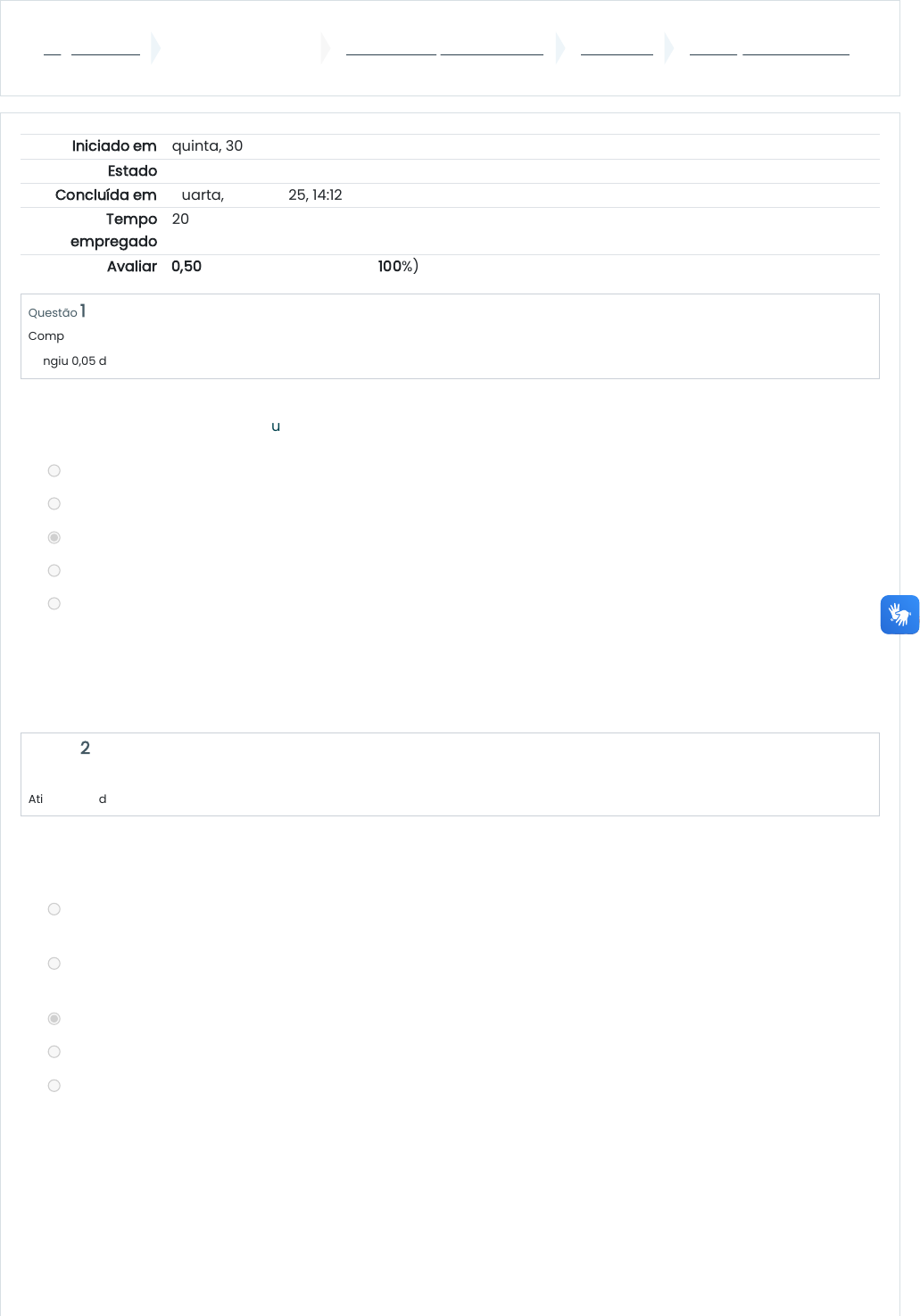Select the first answer option of question 2
The image size is (920, 1316).
pos(54,909)
